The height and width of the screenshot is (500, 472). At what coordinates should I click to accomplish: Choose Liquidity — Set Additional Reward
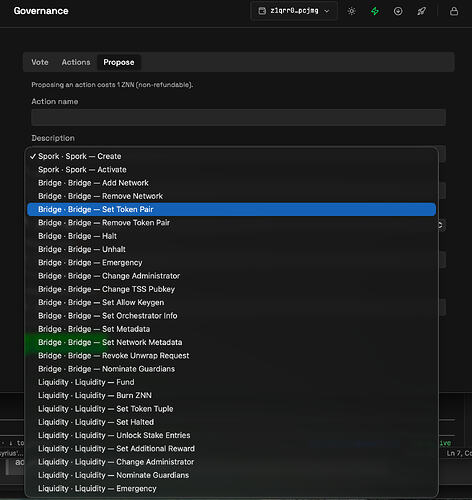pyautogui.click(x=231, y=449)
